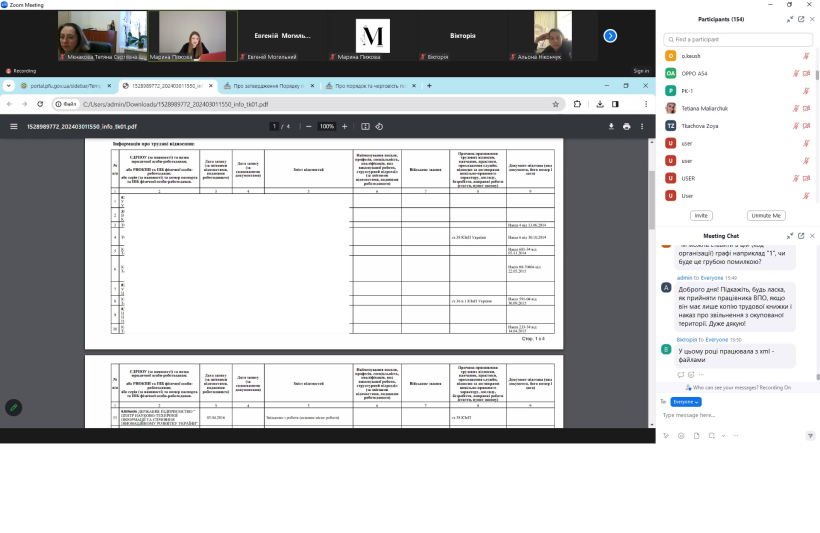Image resolution: width=820 pixels, height=533 pixels.
Task: Close the portal.pfu.gov.ua tab
Action: click(x=109, y=86)
